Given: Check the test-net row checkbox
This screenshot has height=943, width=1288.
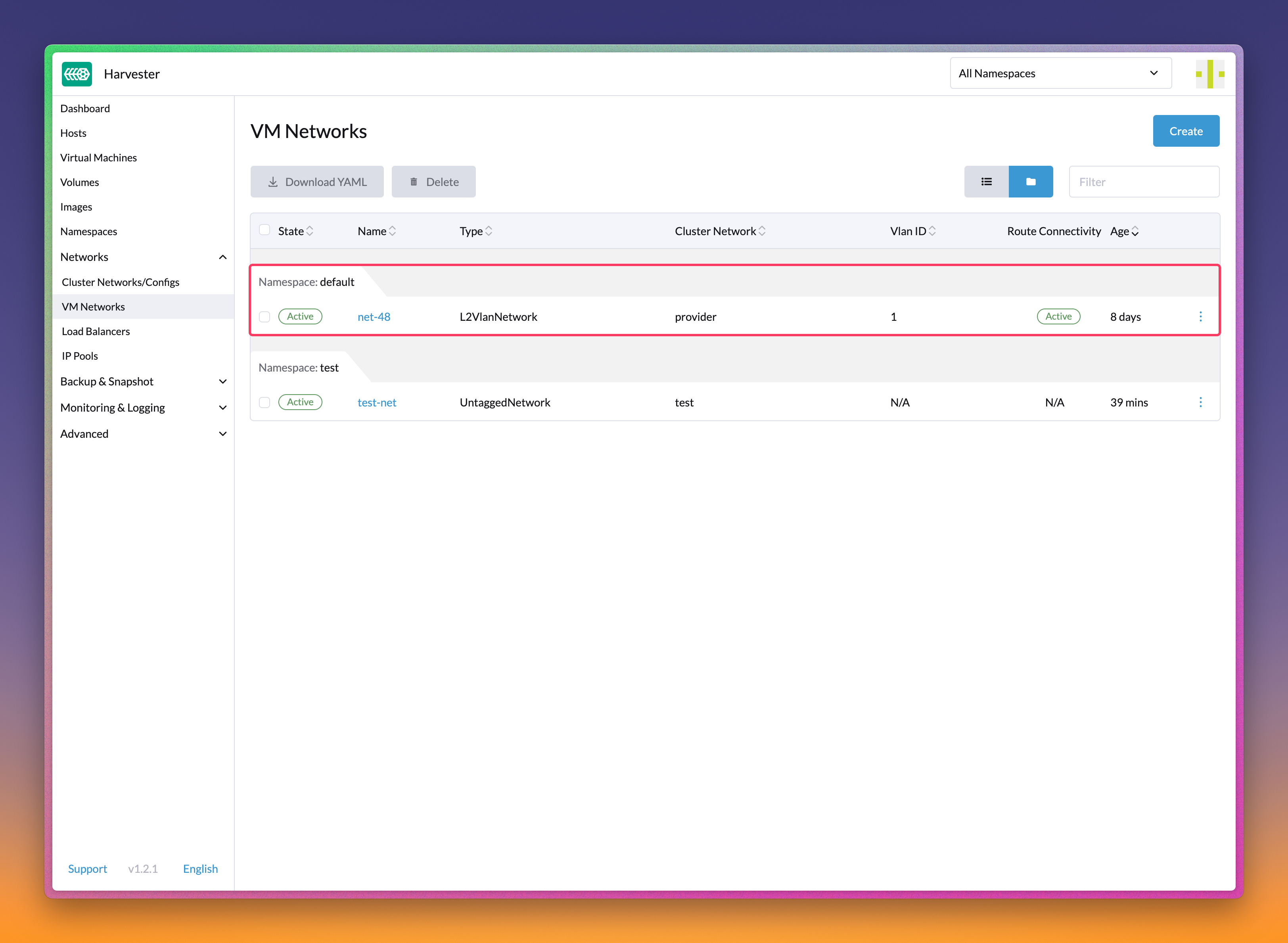Looking at the screenshot, I should coord(264,402).
